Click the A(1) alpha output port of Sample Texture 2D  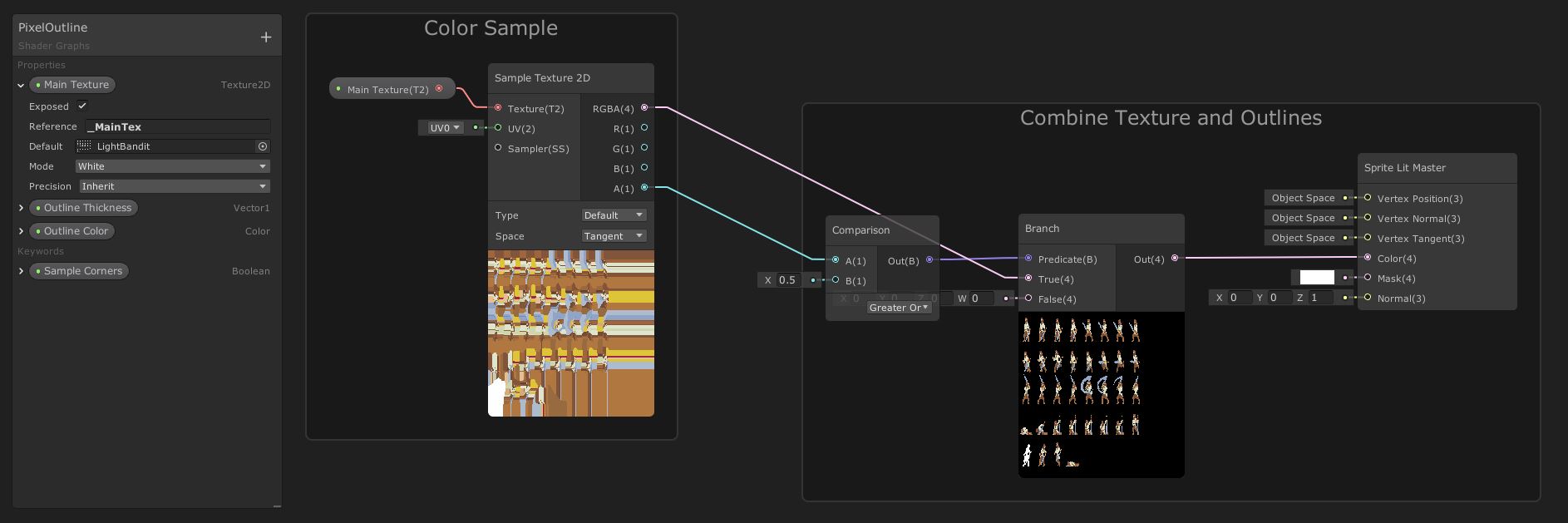click(644, 188)
